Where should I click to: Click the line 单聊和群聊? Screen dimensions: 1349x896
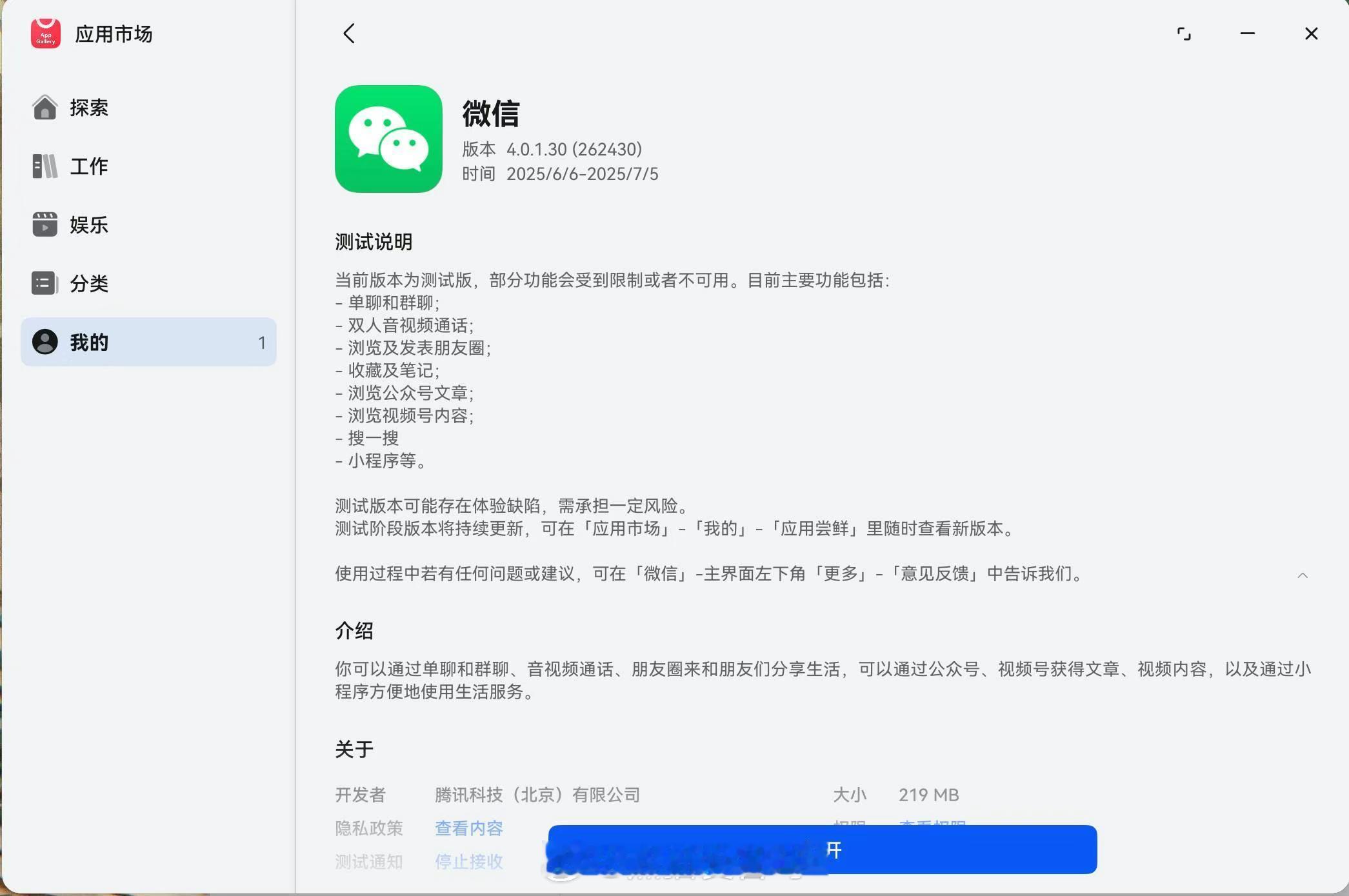click(388, 303)
